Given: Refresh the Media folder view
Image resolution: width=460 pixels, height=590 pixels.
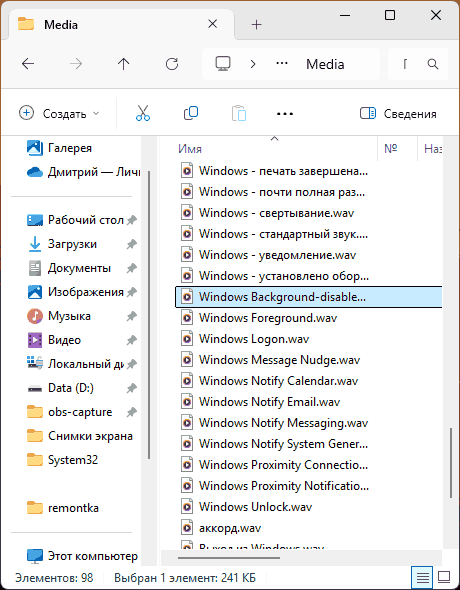Looking at the screenshot, I should (172, 64).
